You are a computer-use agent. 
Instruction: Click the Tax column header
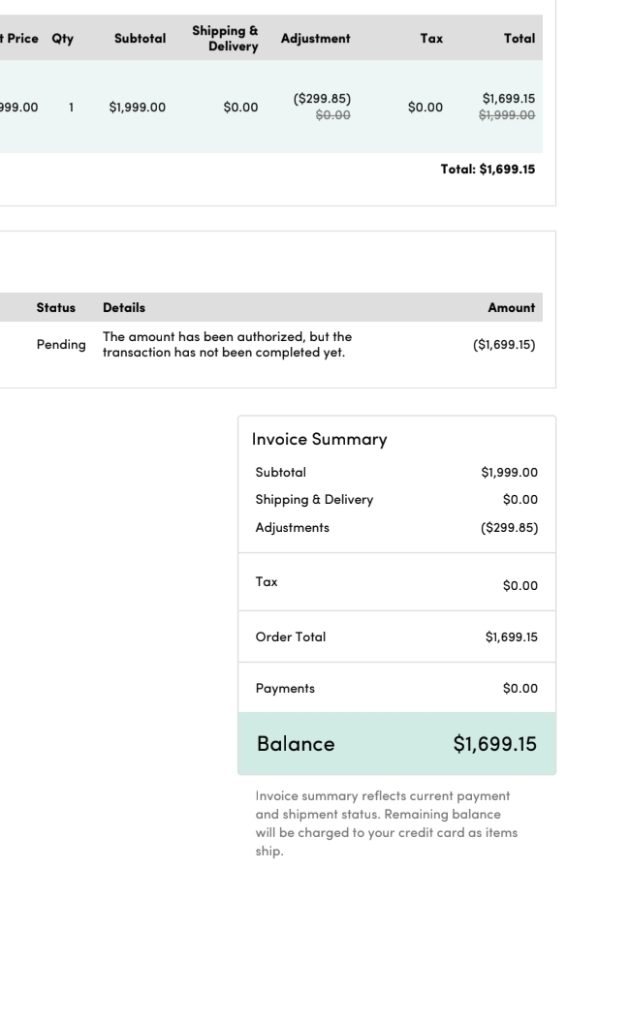coord(431,39)
